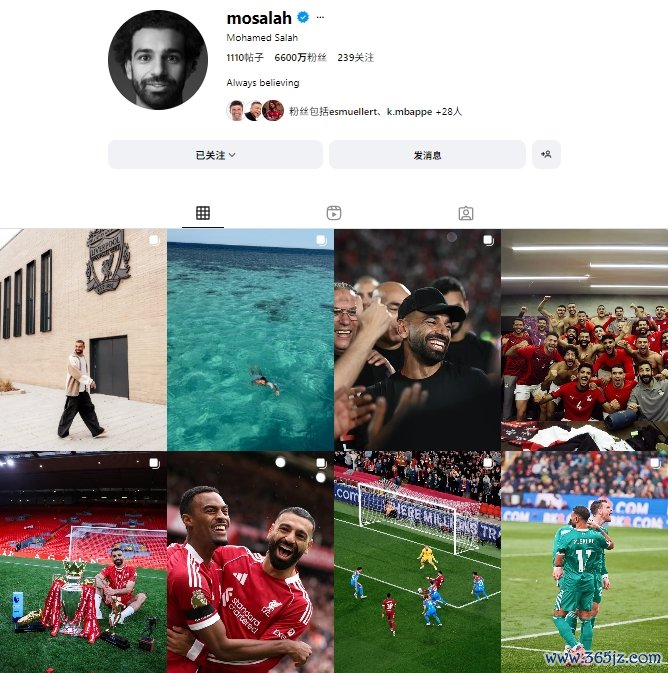Click carousel icon on black cap post
Screen dimensions: 668x673
pyautogui.click(x=488, y=240)
